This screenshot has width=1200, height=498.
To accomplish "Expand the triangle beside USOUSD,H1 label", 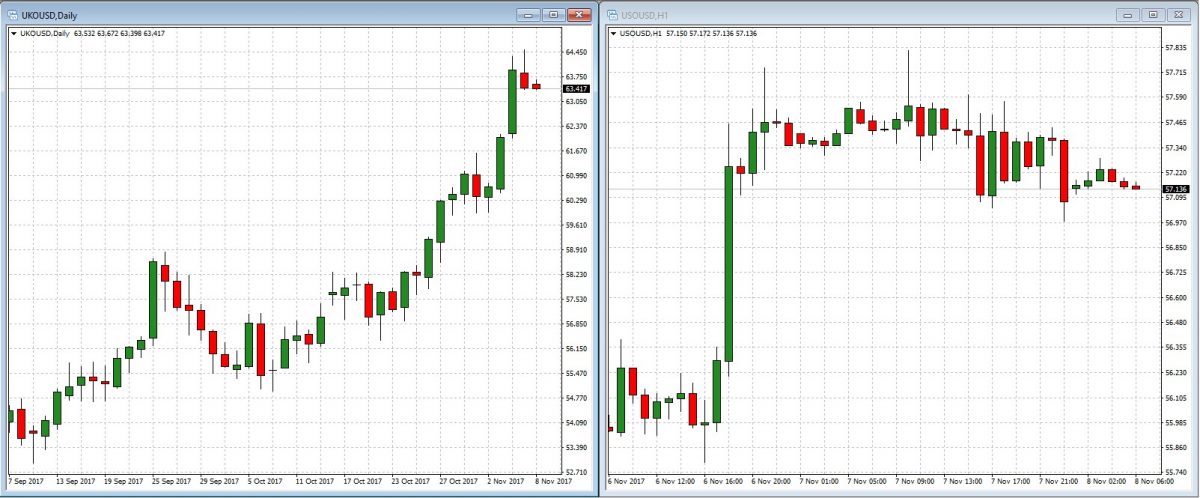I will click(612, 33).
